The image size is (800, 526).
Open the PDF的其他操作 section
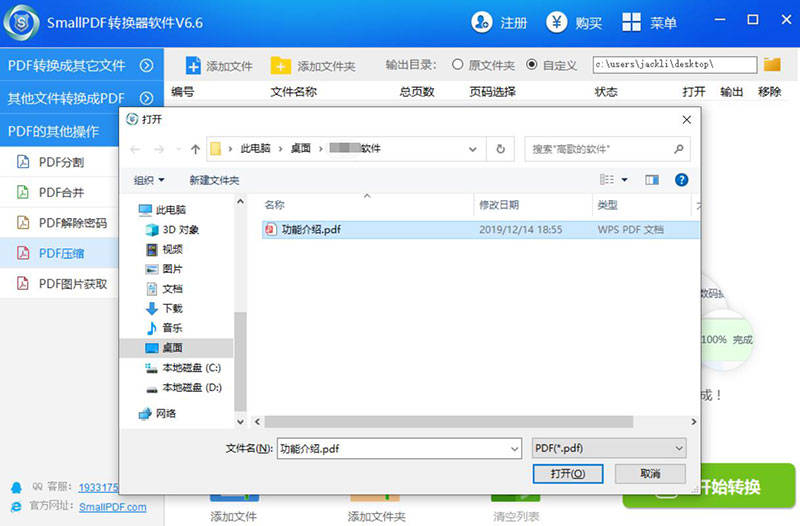pos(60,131)
